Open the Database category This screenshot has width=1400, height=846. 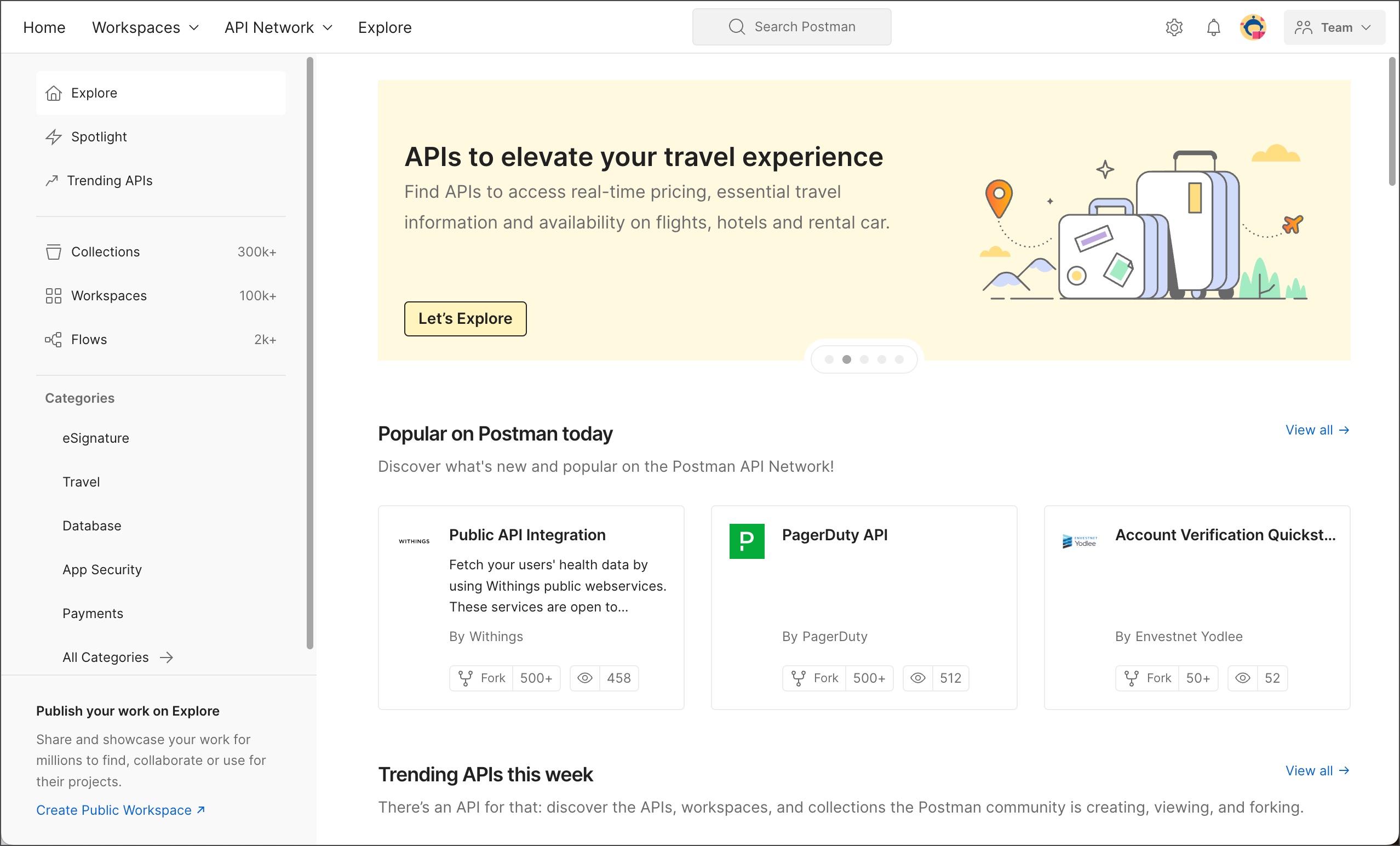(92, 525)
